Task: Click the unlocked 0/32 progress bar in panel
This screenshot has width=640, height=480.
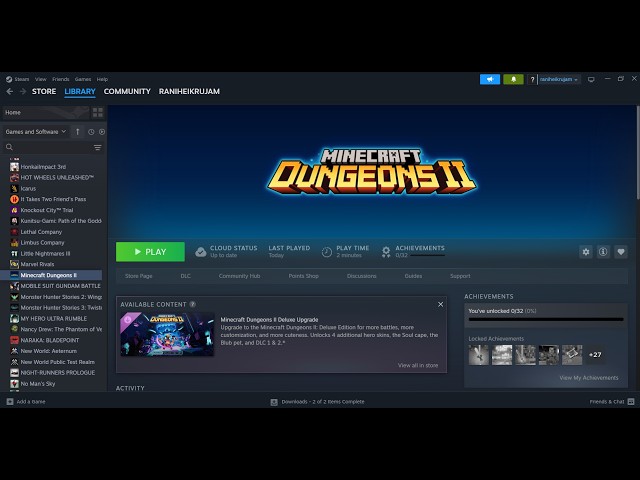Action: click(546, 320)
